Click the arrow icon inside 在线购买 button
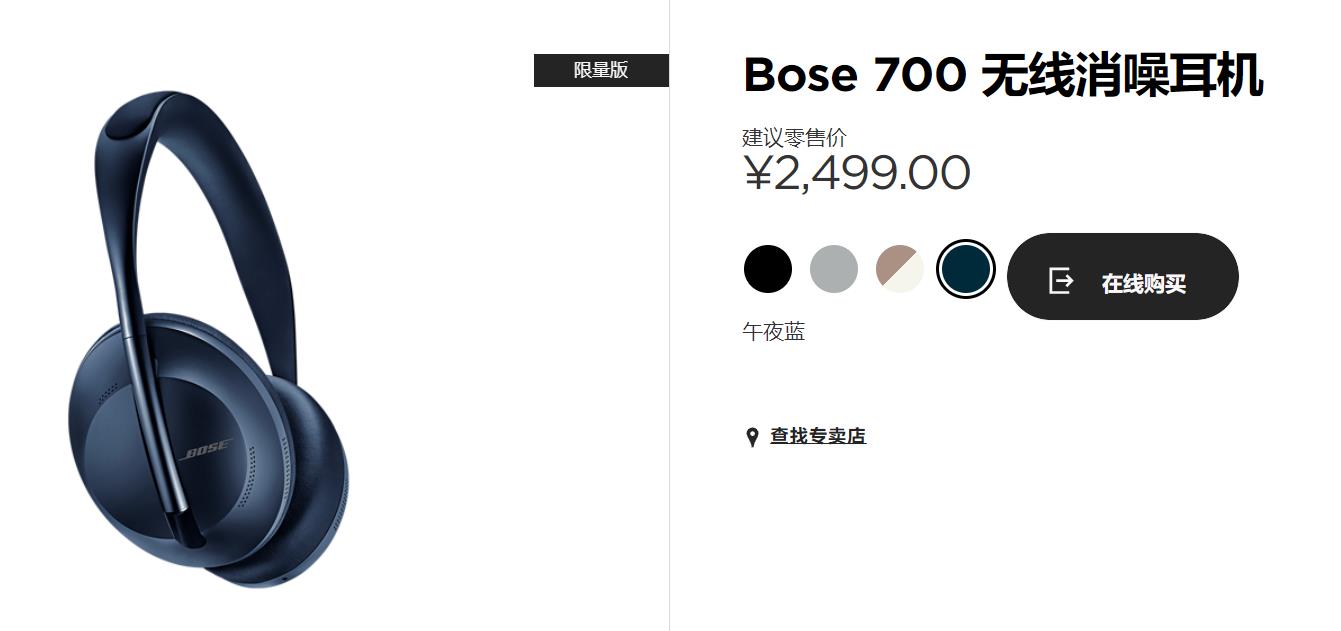The height and width of the screenshot is (631, 1341). [1060, 281]
